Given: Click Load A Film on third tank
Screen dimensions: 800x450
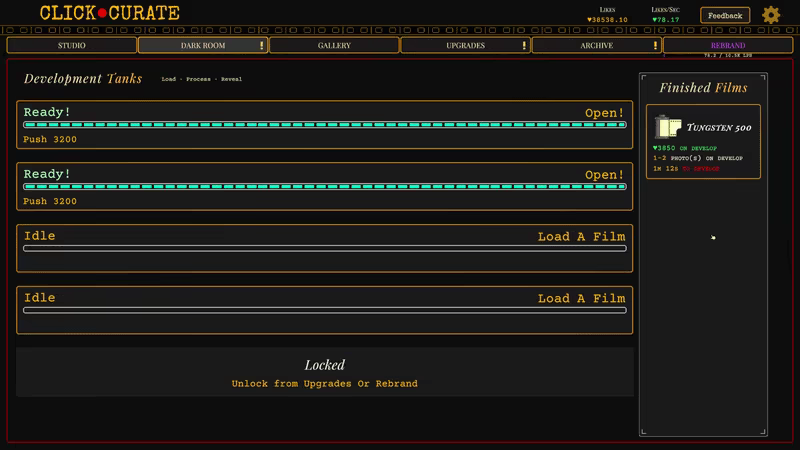Looking at the screenshot, I should point(581,237).
